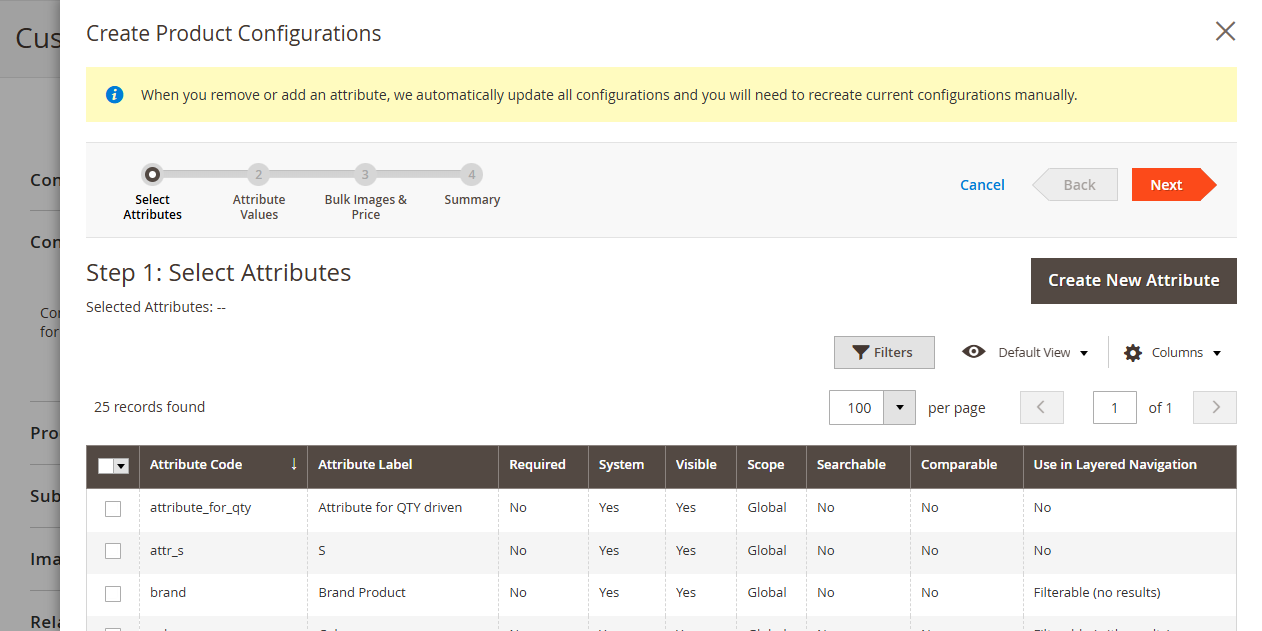Open the select-all checkbox dropdown
This screenshot has width=1262, height=631.
point(122,466)
